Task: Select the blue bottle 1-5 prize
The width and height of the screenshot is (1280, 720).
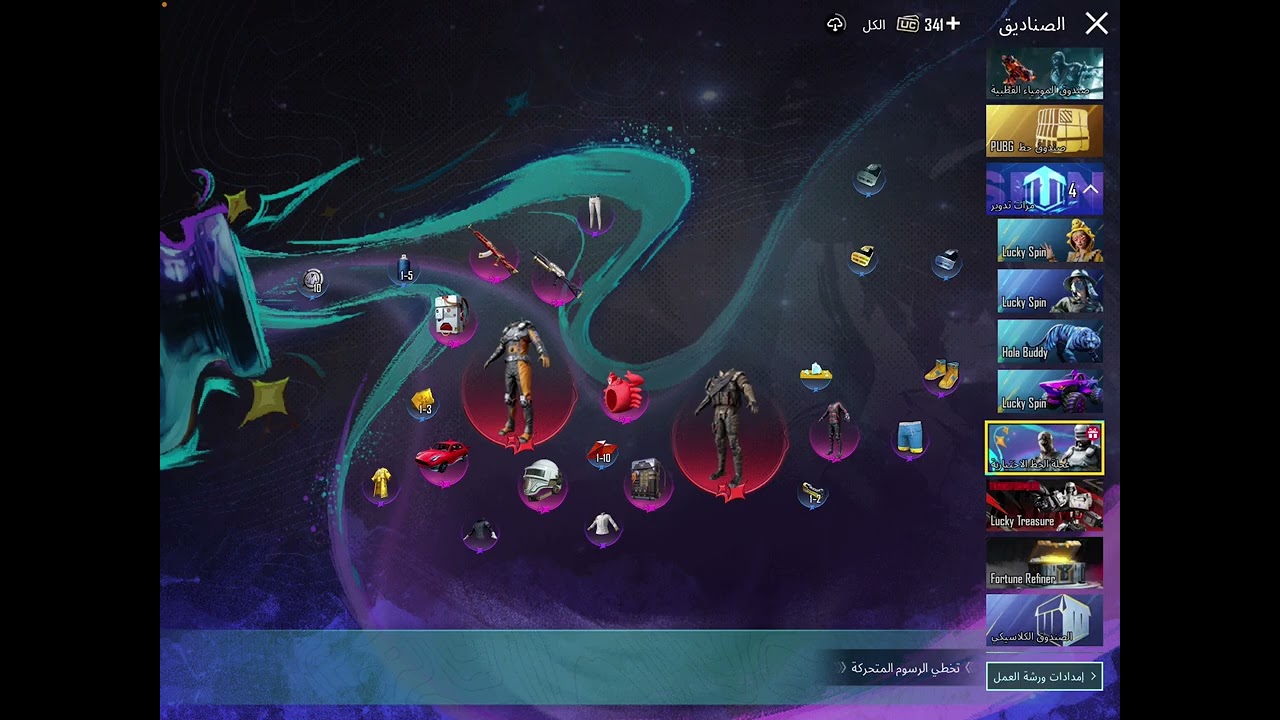Action: click(405, 269)
